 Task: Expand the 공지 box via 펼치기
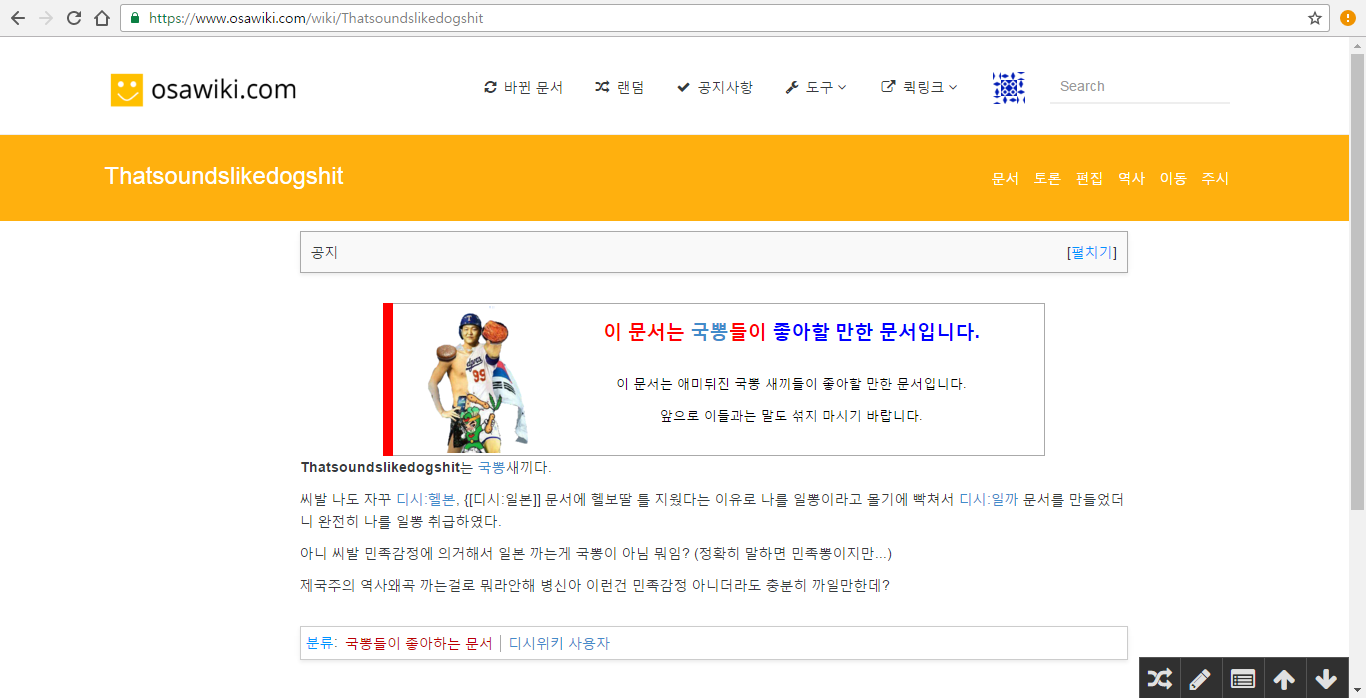point(1092,252)
